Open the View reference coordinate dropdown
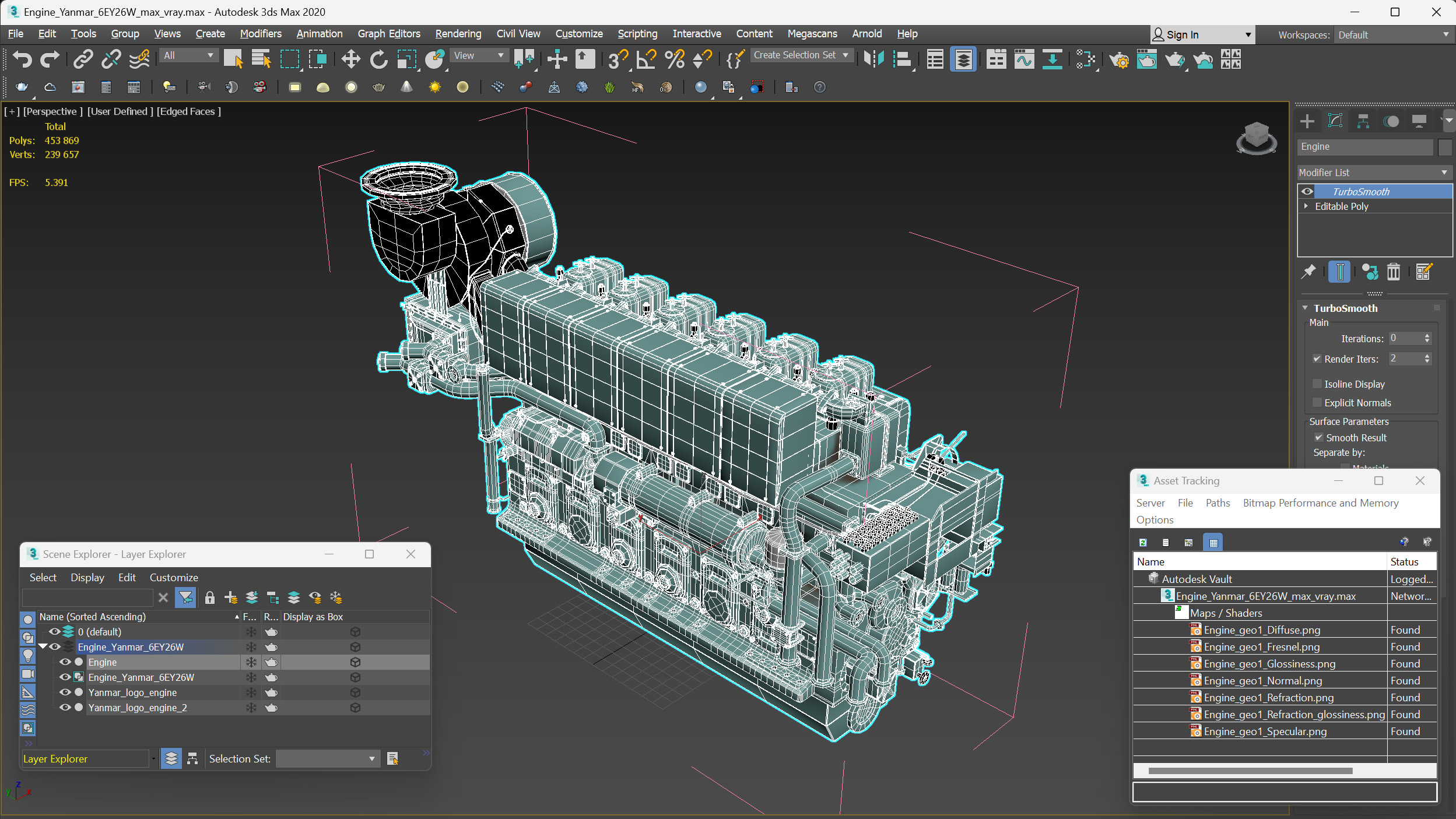This screenshot has width=1456, height=819. 479,55
